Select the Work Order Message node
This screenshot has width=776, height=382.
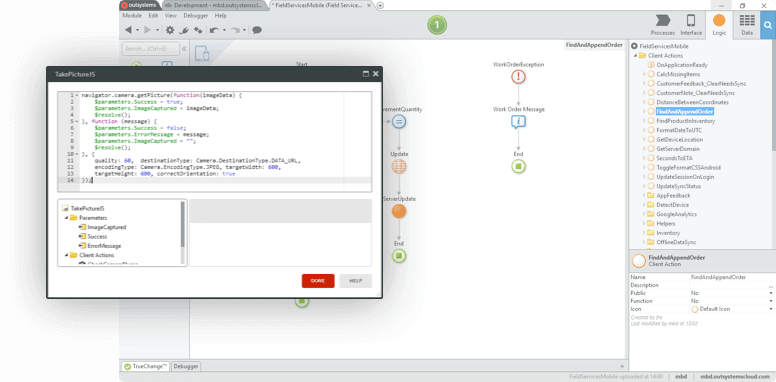518,122
